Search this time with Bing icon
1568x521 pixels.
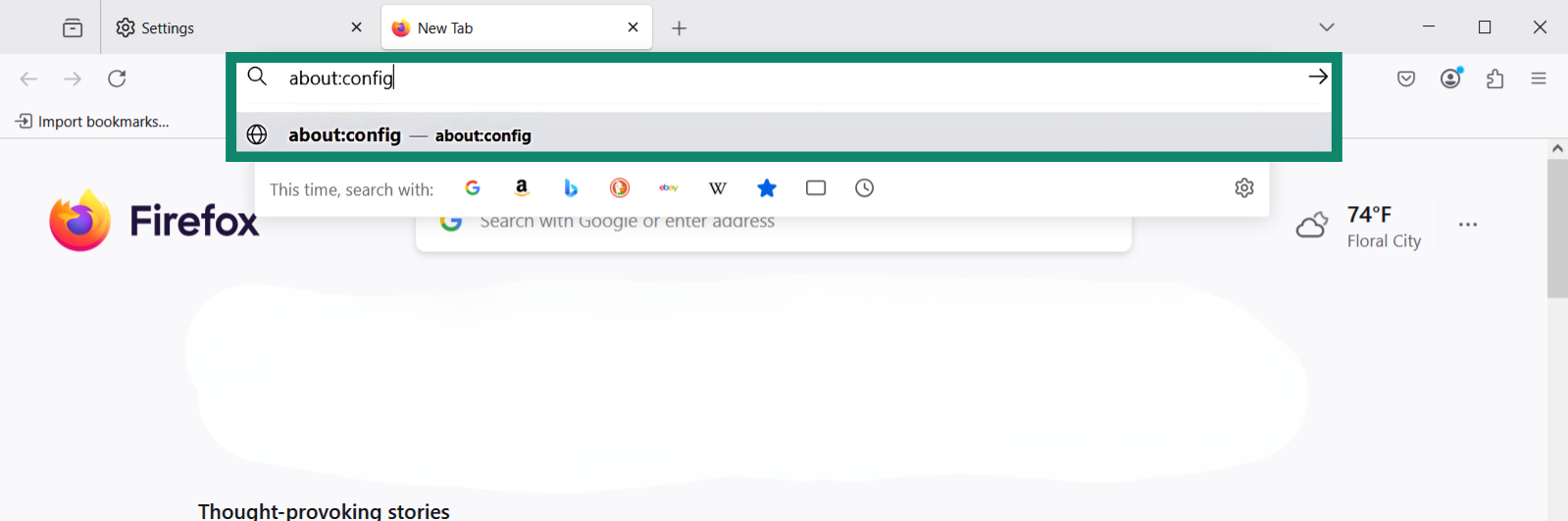pyautogui.click(x=571, y=188)
